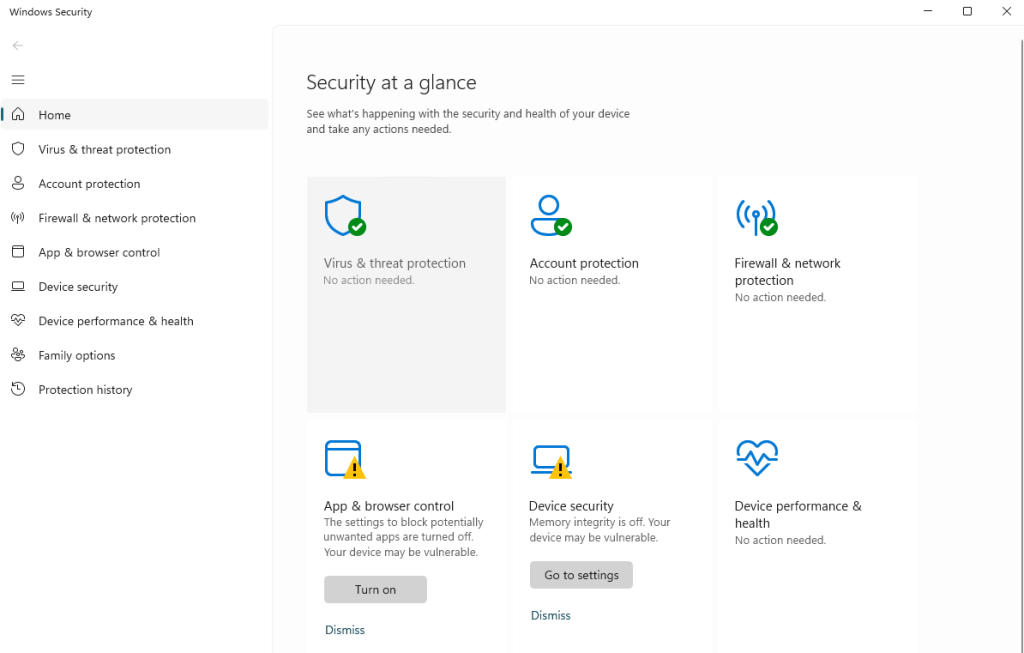Click the window icon beside App & browser control in sidebar

(x=18, y=252)
